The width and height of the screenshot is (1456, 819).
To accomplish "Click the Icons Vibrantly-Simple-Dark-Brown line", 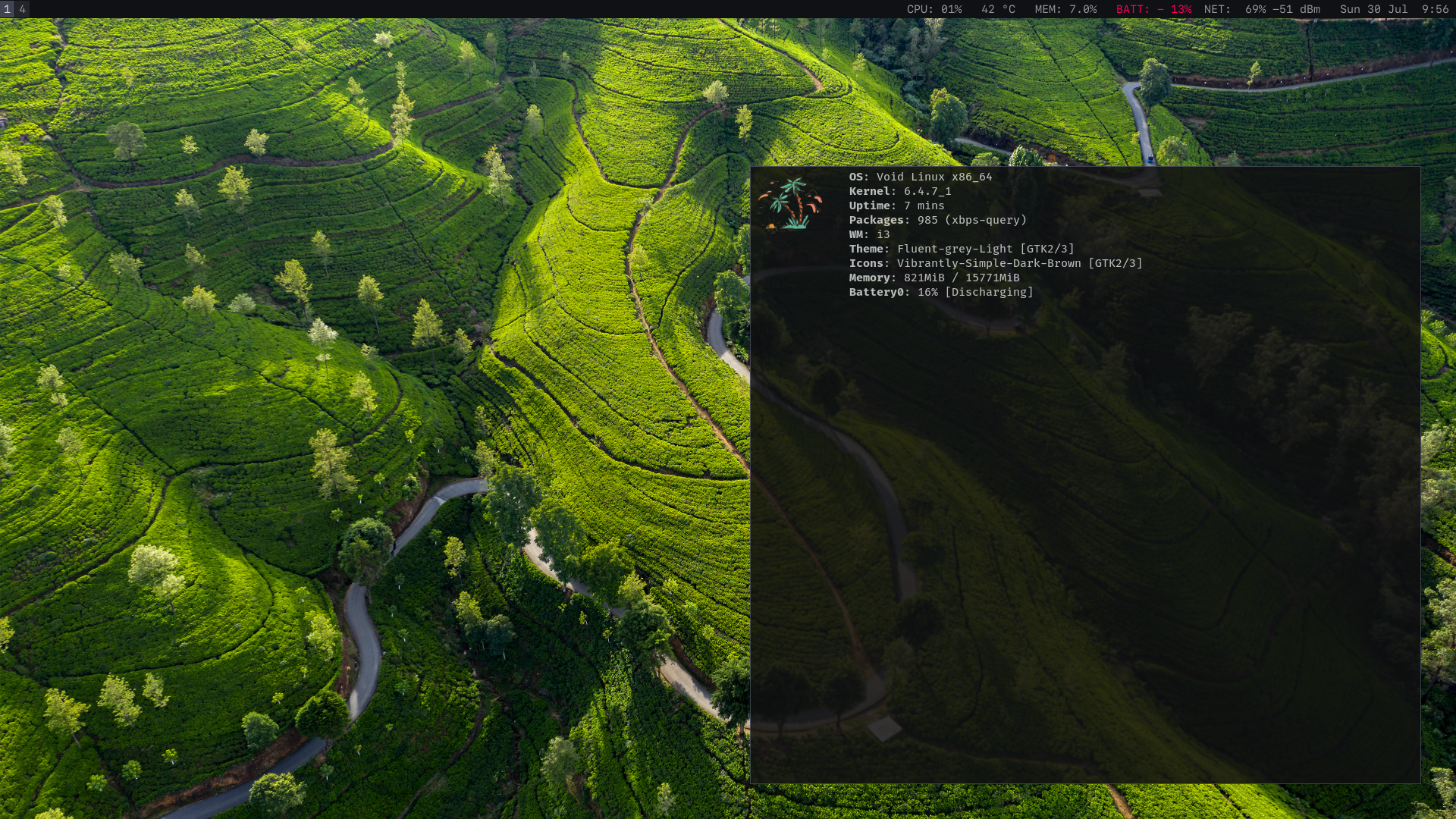I will pos(995,263).
